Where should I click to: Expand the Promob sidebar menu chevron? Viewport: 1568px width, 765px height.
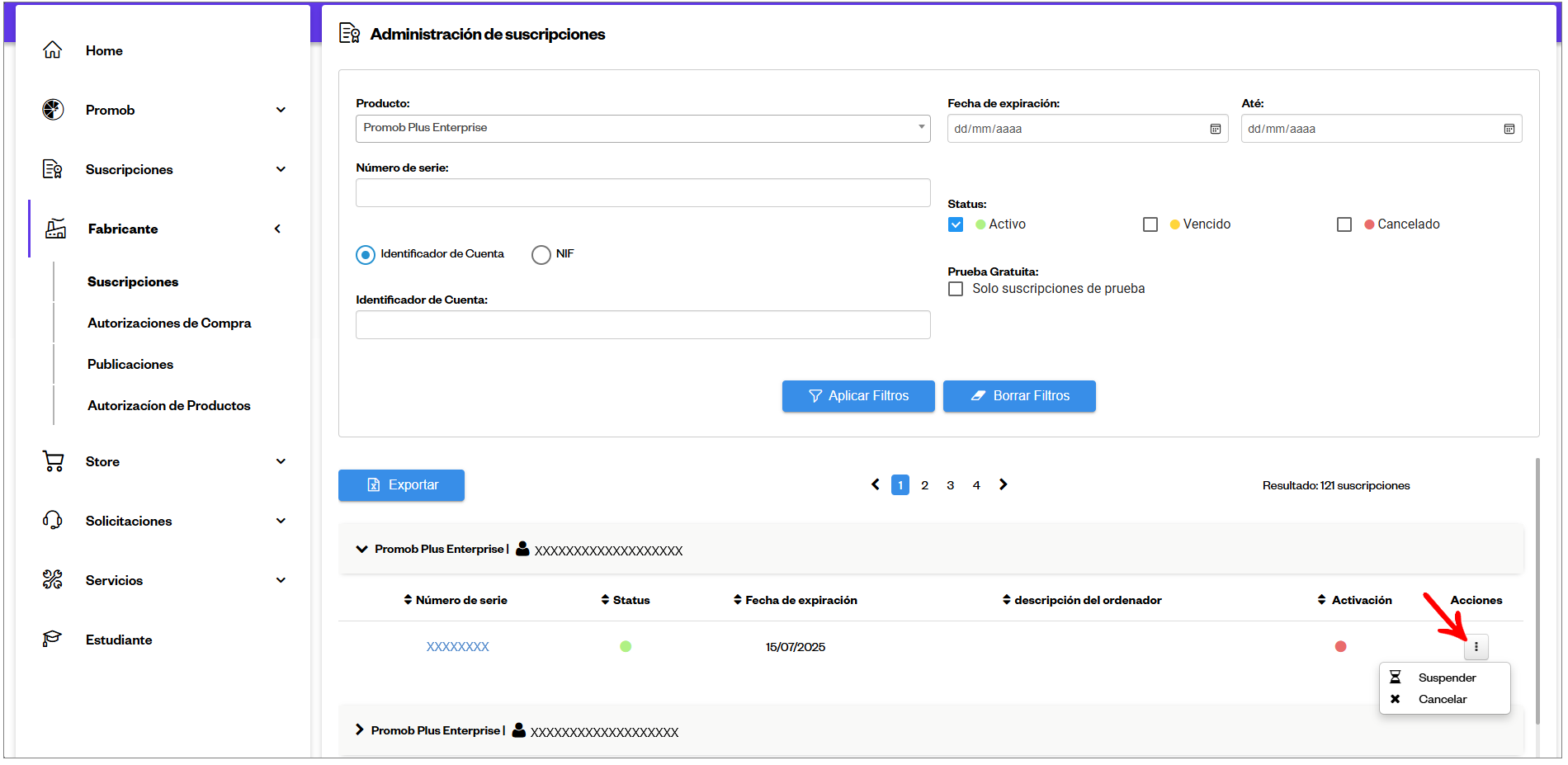pyautogui.click(x=281, y=110)
